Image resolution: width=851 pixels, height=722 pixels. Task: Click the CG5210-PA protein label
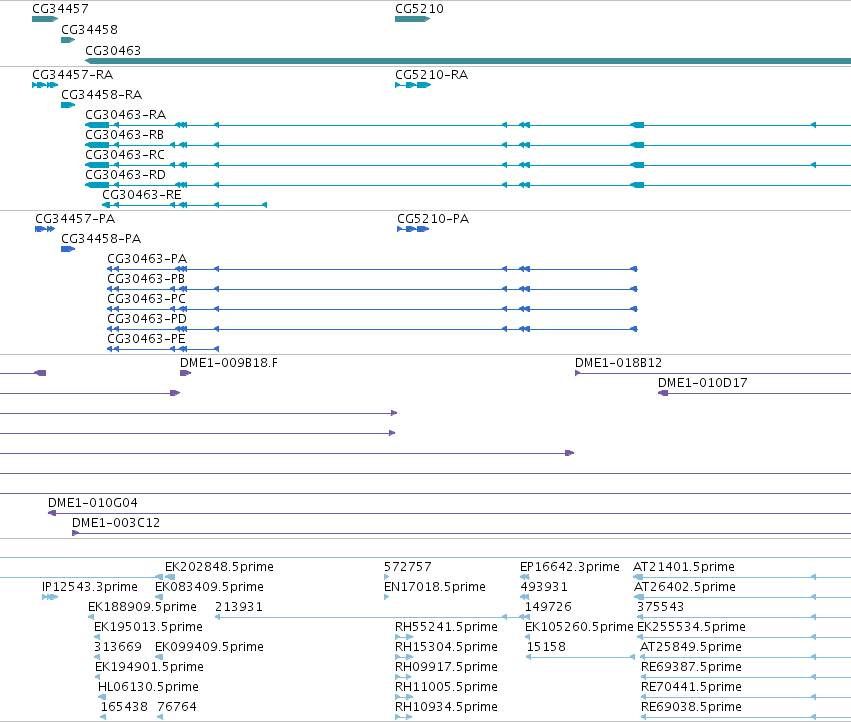tap(433, 219)
